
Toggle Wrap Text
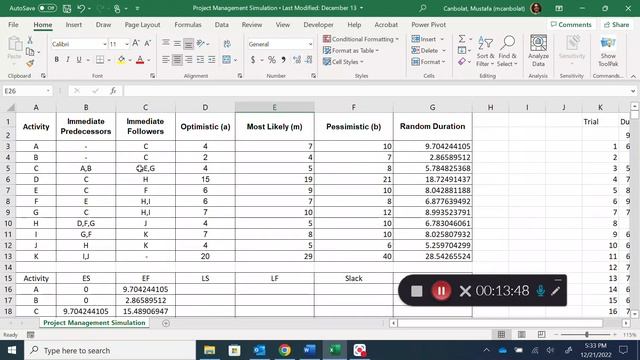(x=227, y=43)
